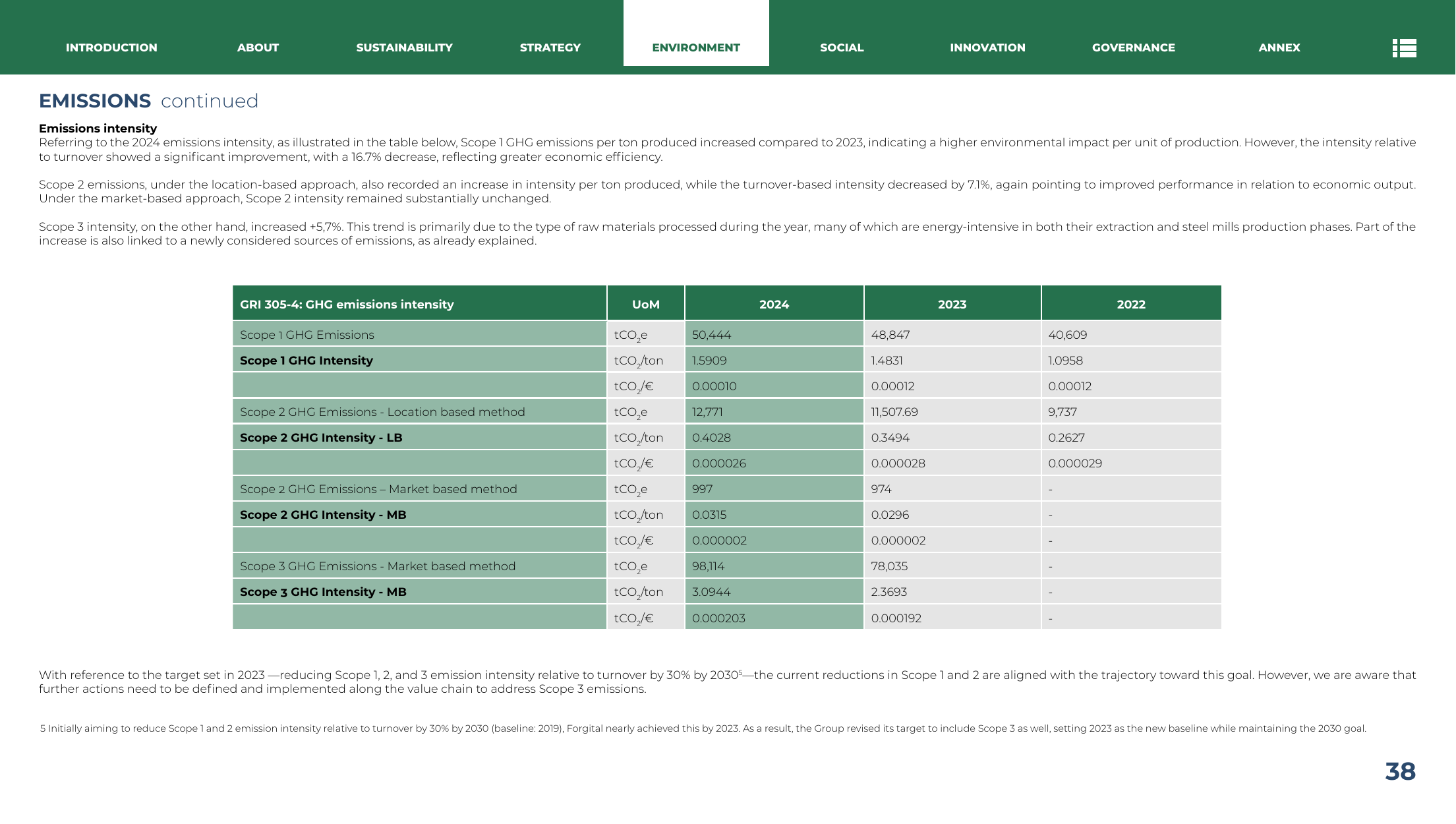The image size is (1456, 824).
Task: Select the value 0.000203
Action: [x=718, y=618]
